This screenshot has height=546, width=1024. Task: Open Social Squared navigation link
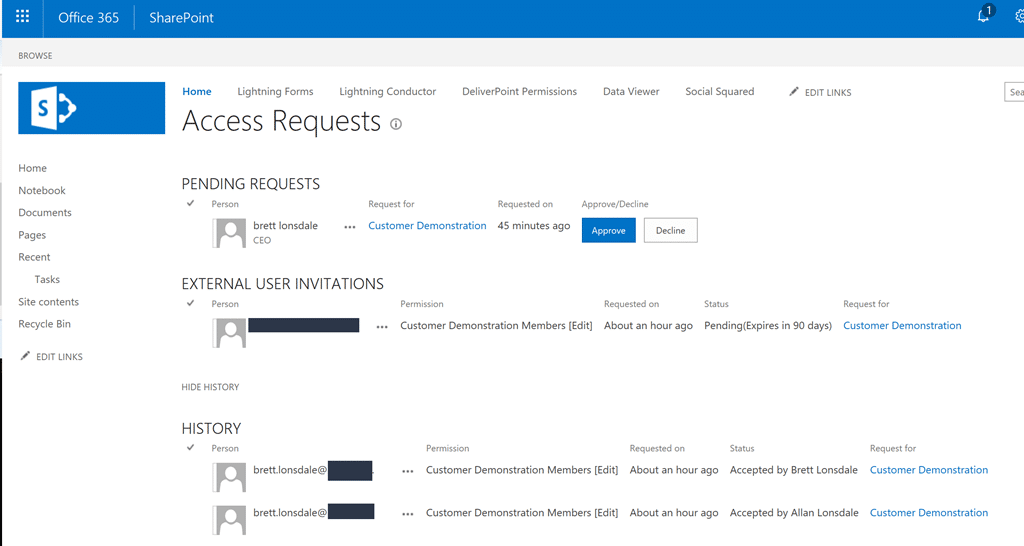click(x=720, y=91)
